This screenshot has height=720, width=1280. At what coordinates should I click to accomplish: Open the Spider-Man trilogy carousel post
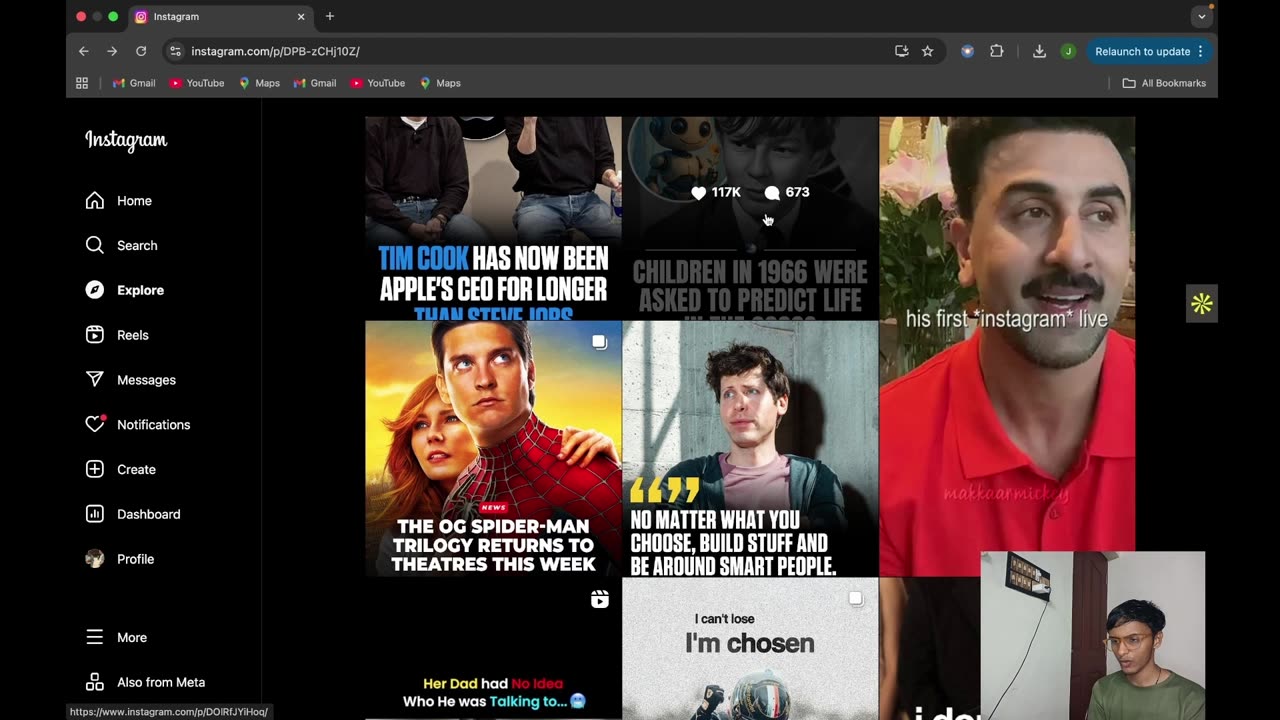(x=493, y=448)
